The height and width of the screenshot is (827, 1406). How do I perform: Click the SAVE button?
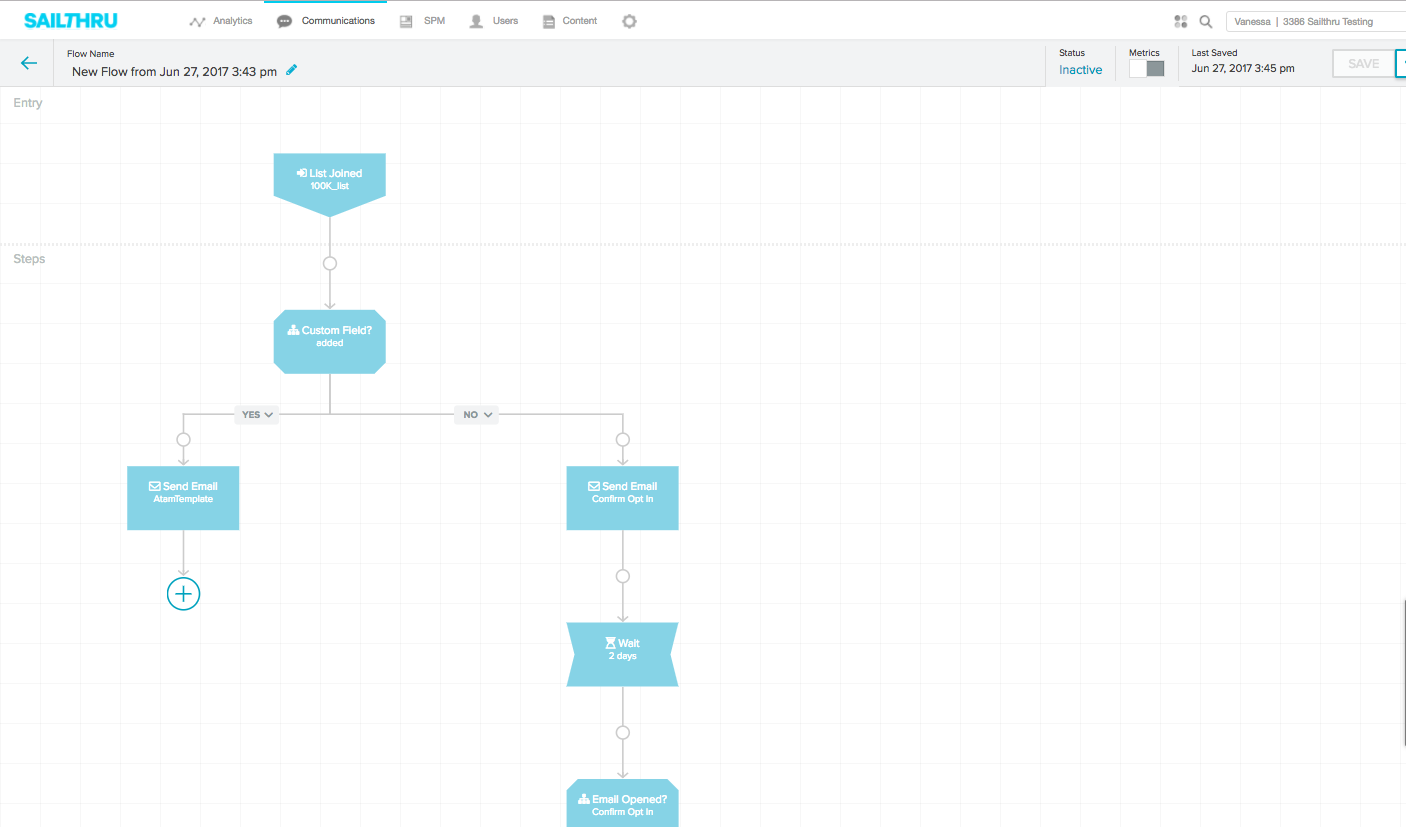point(1364,63)
